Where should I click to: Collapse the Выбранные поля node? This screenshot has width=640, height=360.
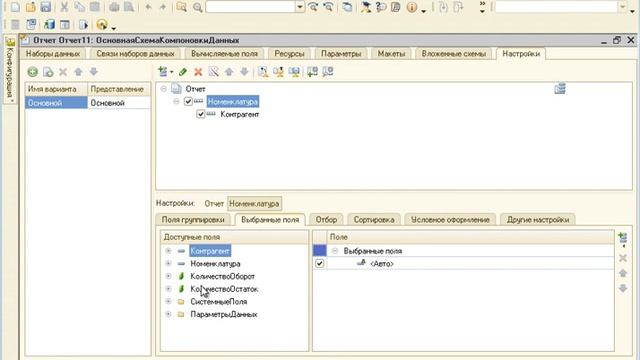tap(335, 251)
